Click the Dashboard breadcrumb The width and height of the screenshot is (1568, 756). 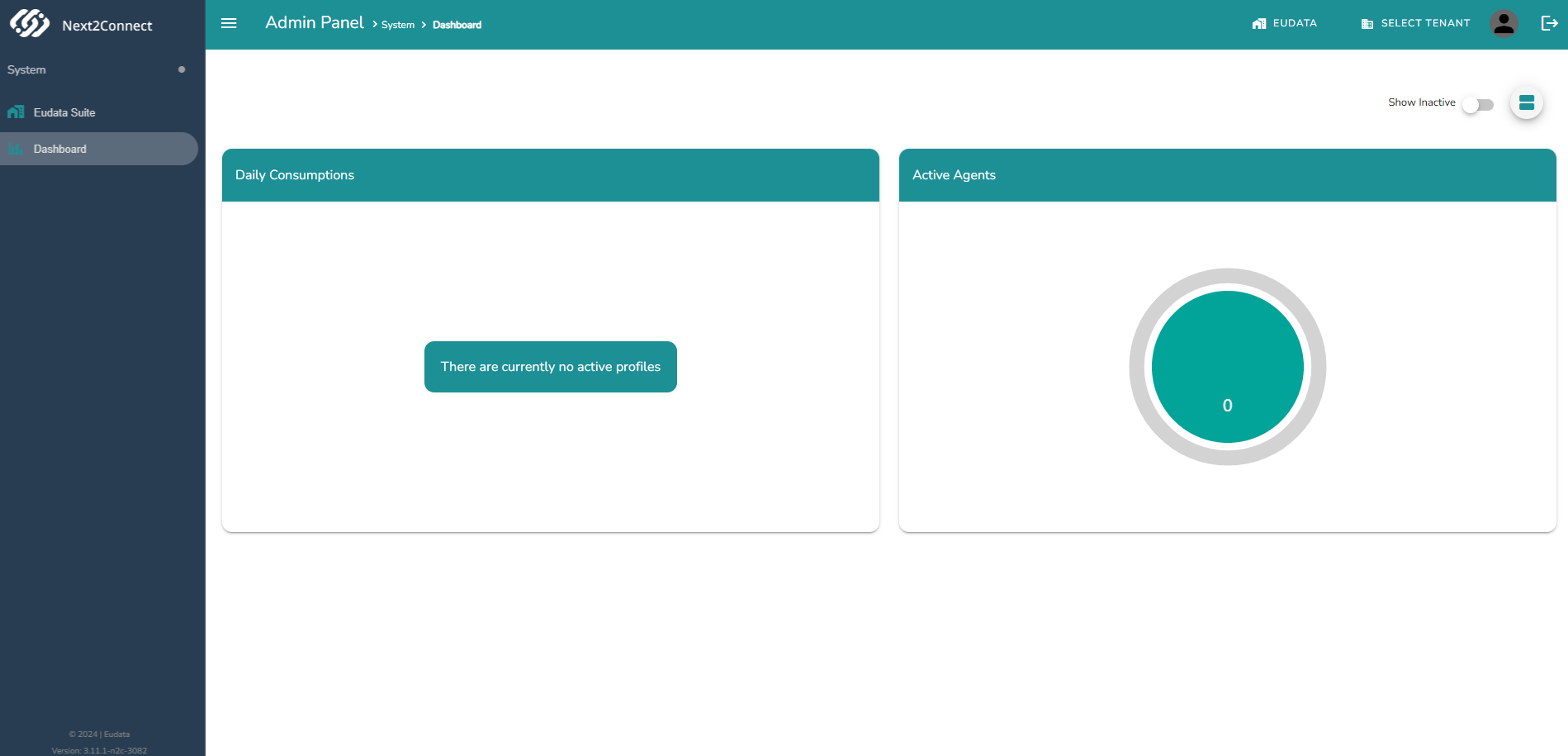click(x=457, y=25)
